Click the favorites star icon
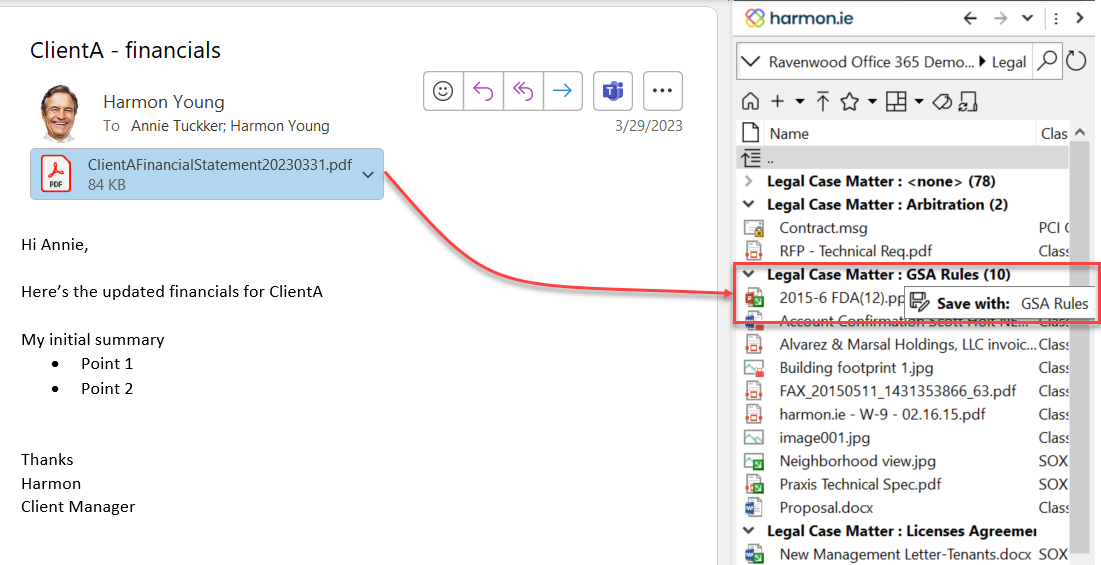The height and width of the screenshot is (565, 1101). (x=850, y=102)
